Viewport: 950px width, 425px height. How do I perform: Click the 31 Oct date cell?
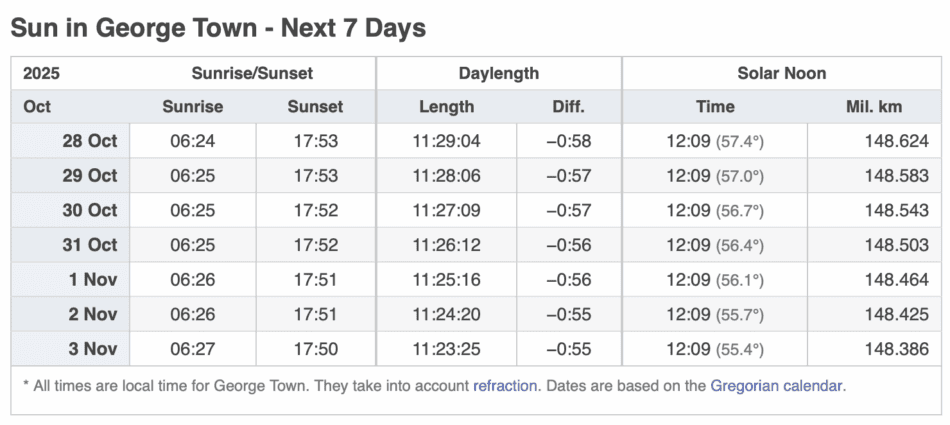click(89, 245)
